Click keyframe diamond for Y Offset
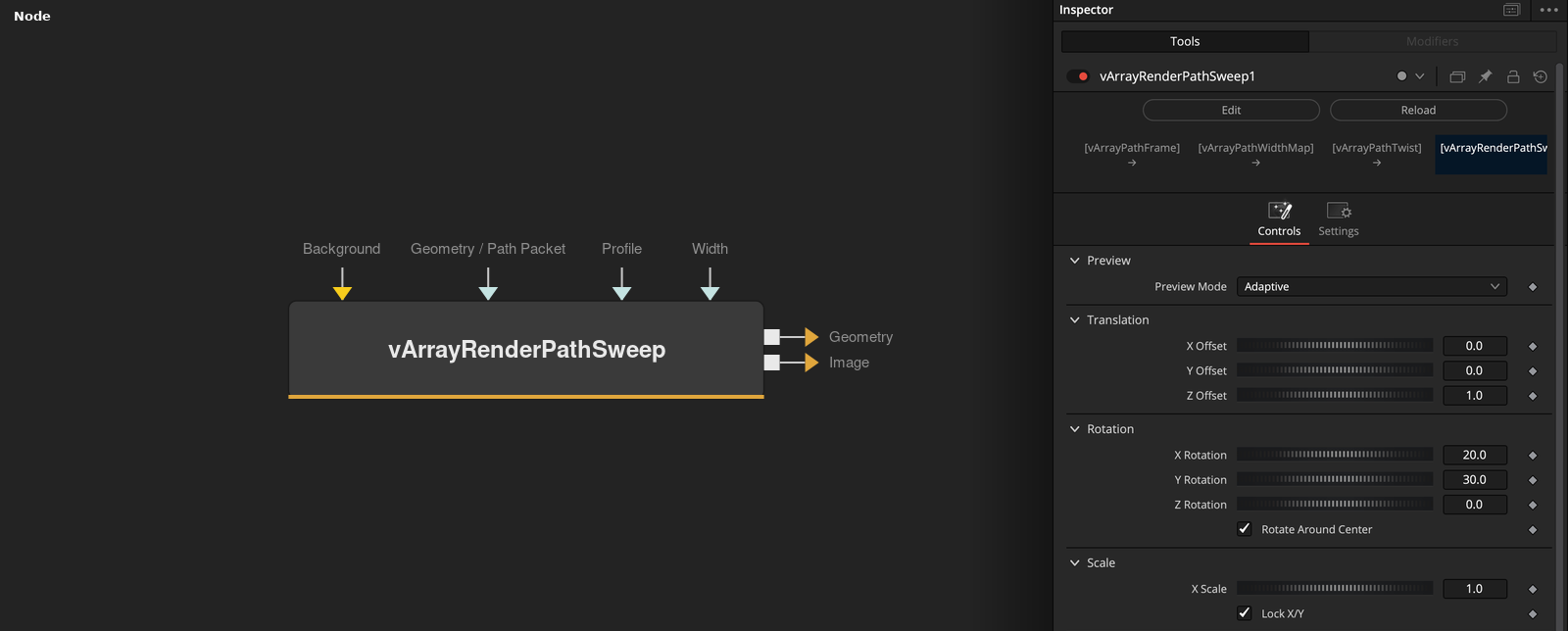This screenshot has width=1568, height=631. [1533, 371]
